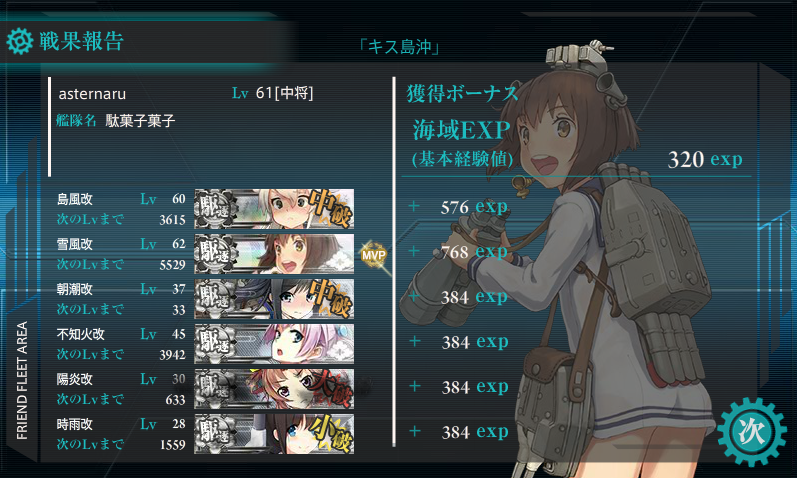The height and width of the screenshot is (478, 797).
Task: Select 不知火改's ship portrait banner
Action: coord(274,344)
